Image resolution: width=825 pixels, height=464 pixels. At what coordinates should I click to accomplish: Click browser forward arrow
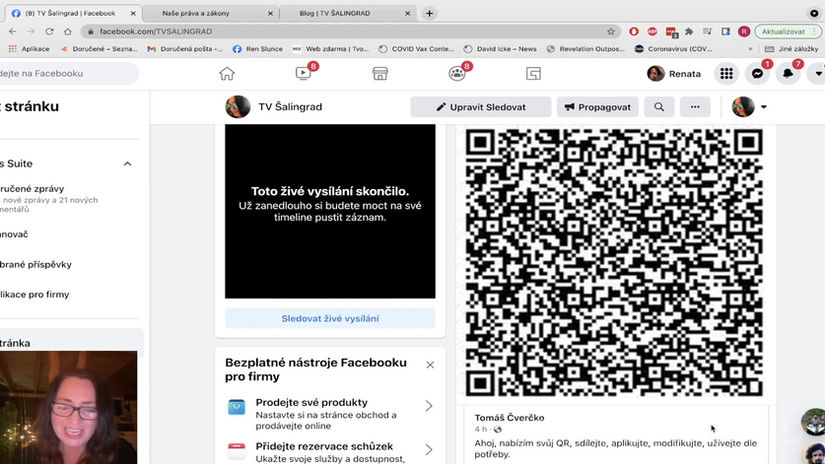[x=31, y=32]
